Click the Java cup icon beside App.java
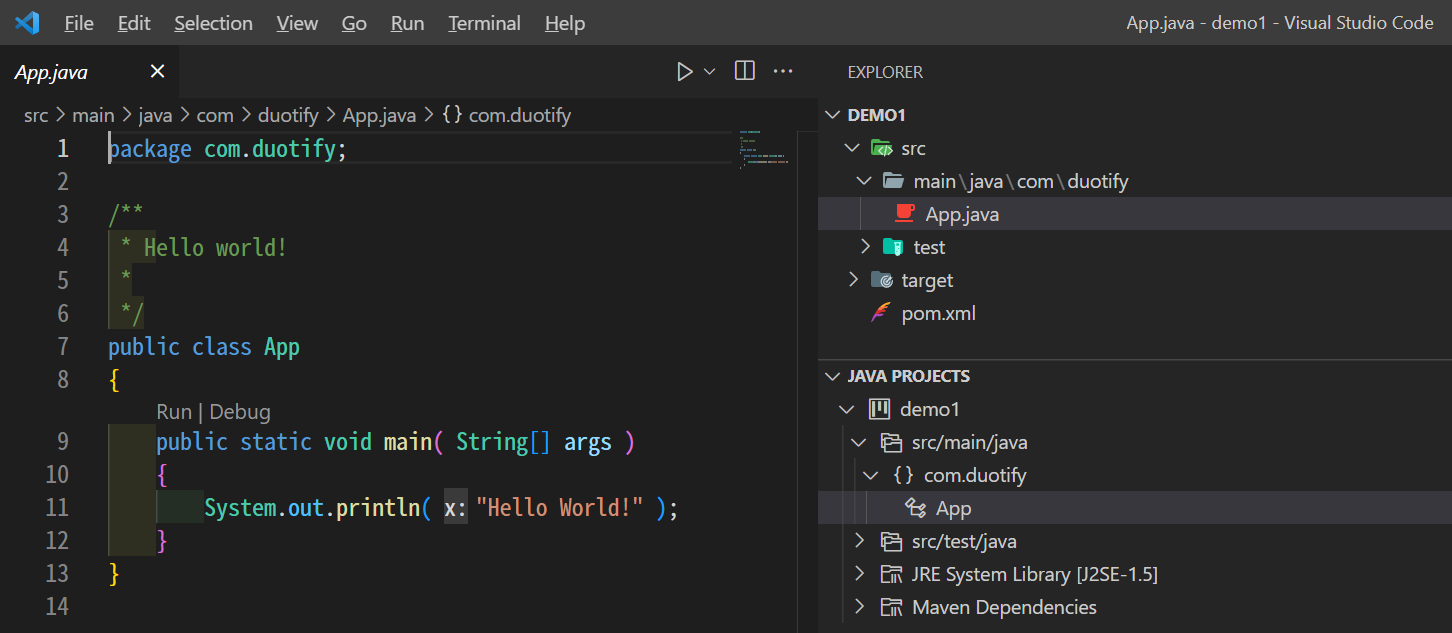 pos(905,213)
